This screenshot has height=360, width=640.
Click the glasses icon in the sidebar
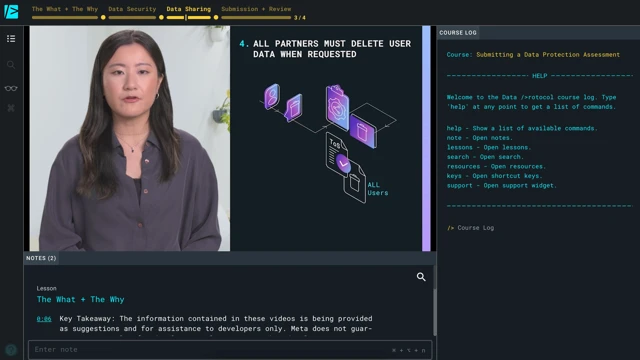(11, 88)
